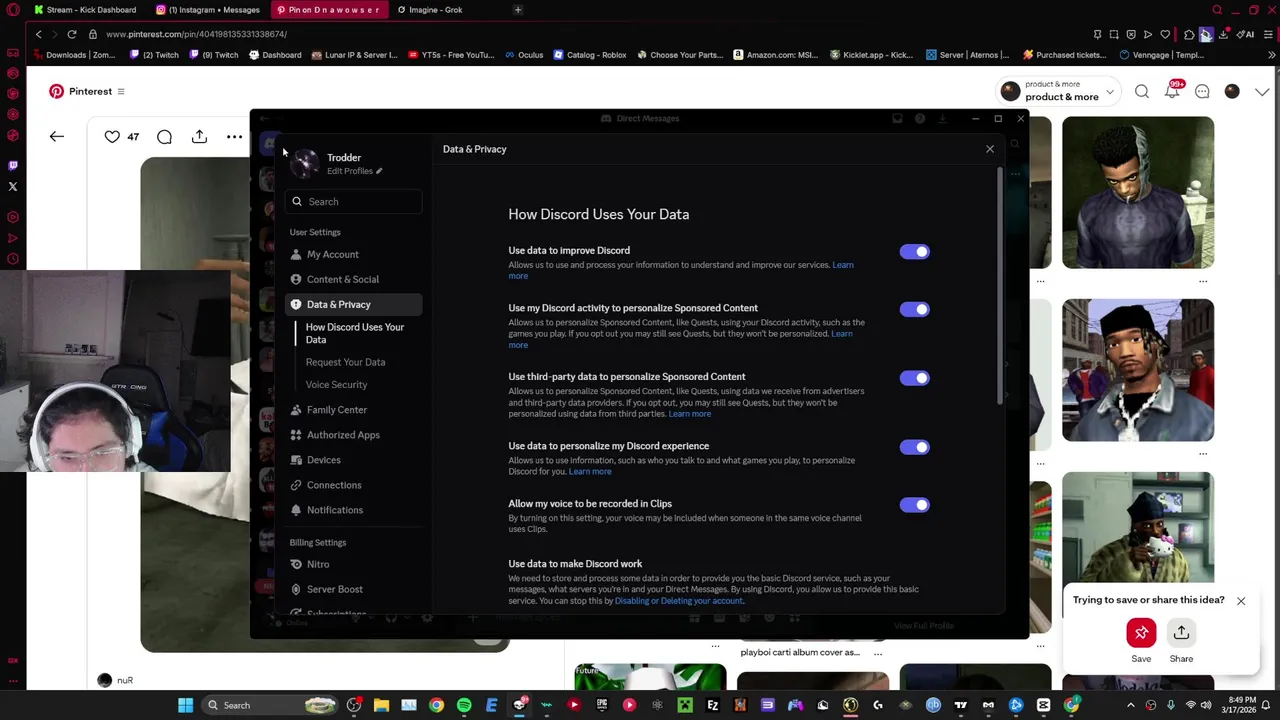1280x720 pixels.
Task: Open Family Center settings
Action: click(x=354, y=410)
